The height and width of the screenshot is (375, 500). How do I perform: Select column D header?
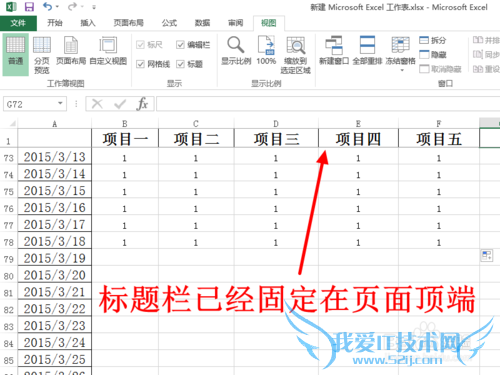pos(276,124)
